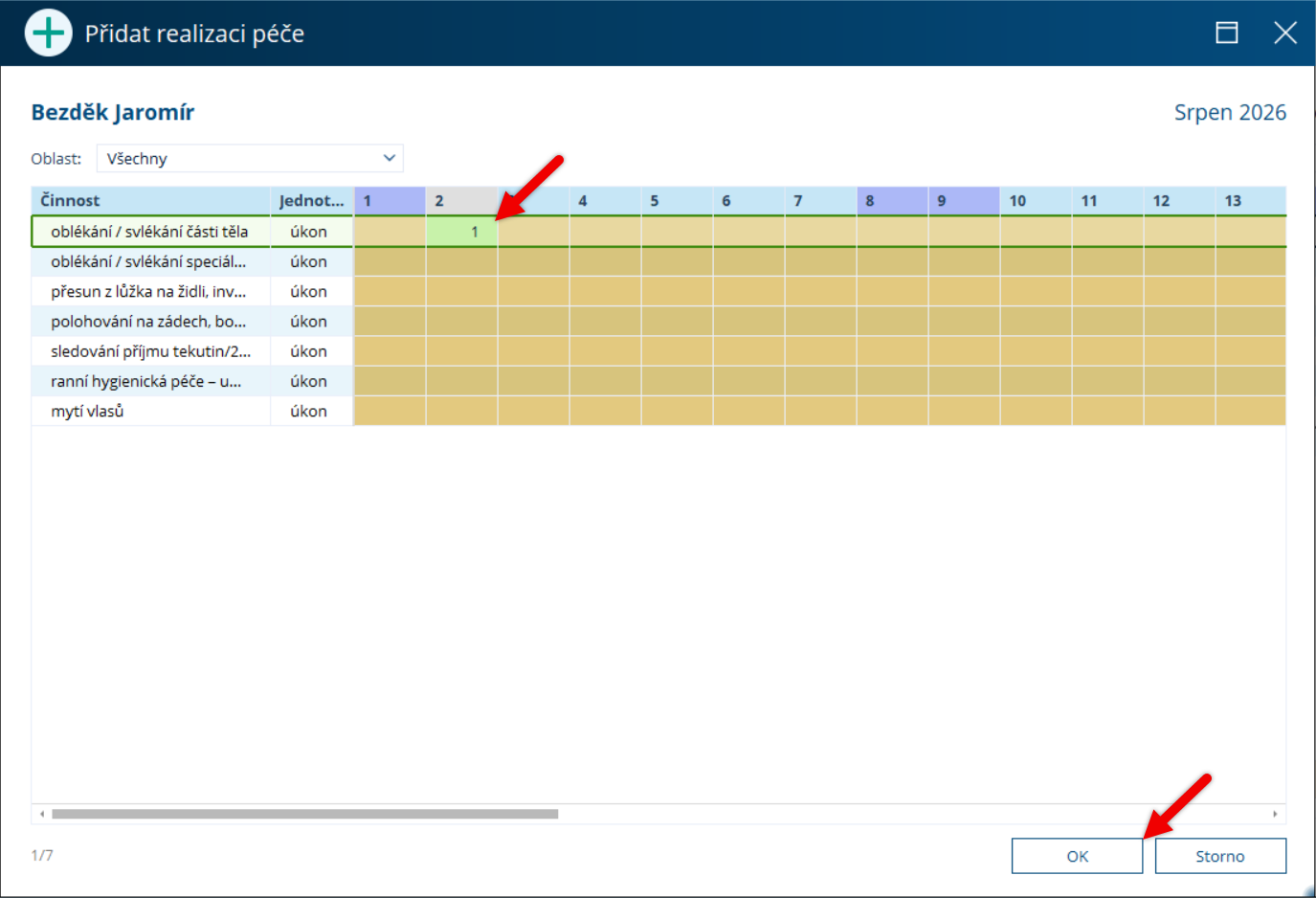The image size is (1316, 898).
Task: Select day 7 column header
Action: (820, 200)
